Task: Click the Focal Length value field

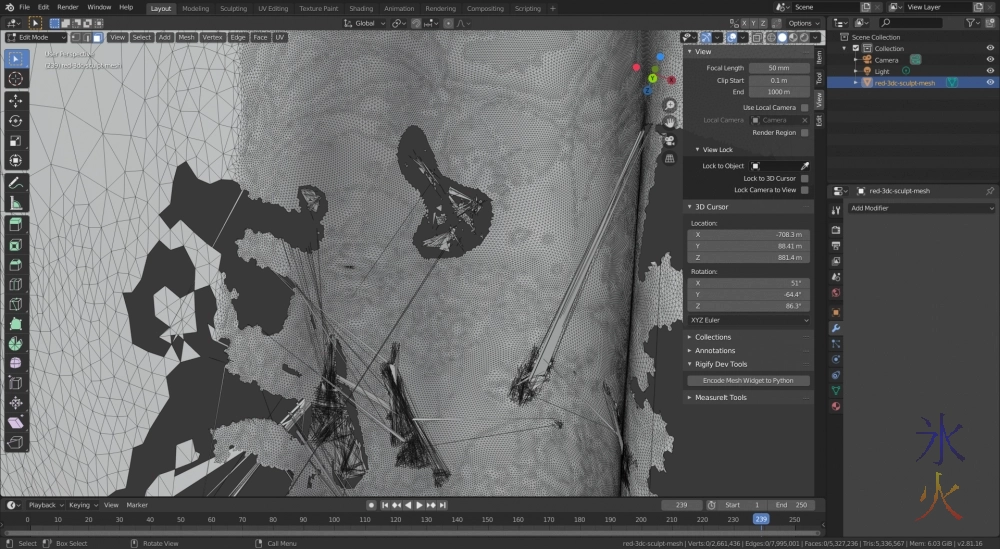Action: pos(779,68)
